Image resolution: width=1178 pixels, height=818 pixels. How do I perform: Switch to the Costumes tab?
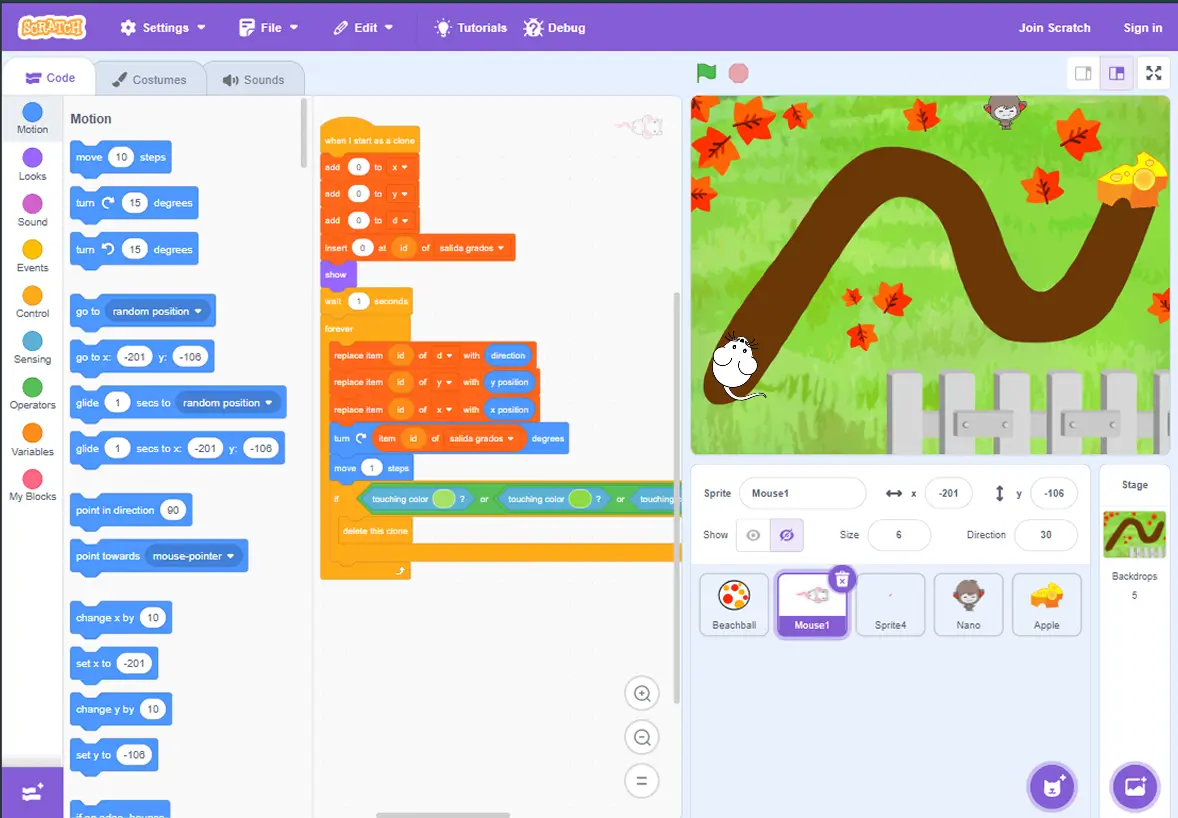tap(150, 80)
